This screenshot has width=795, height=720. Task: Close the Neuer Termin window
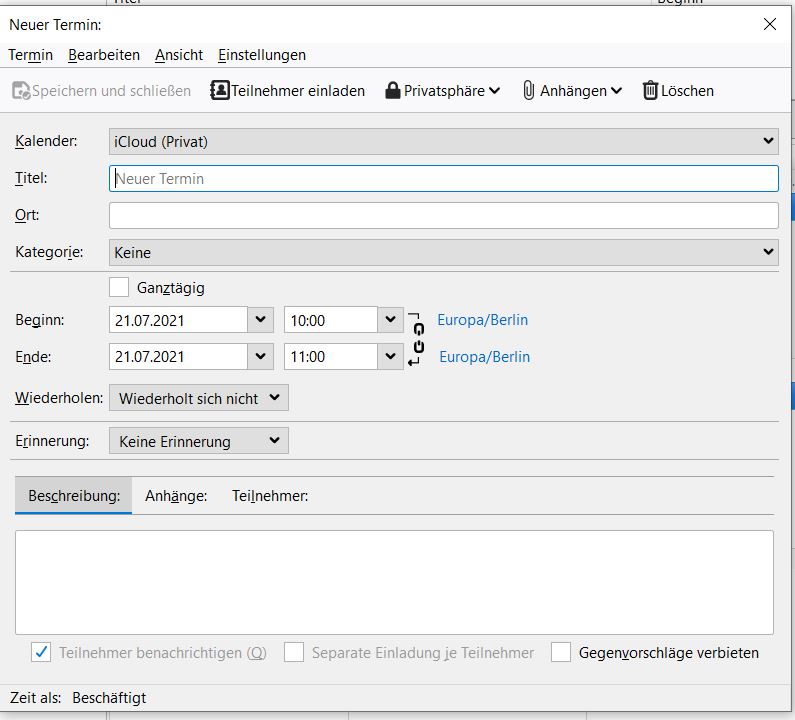tap(769, 24)
